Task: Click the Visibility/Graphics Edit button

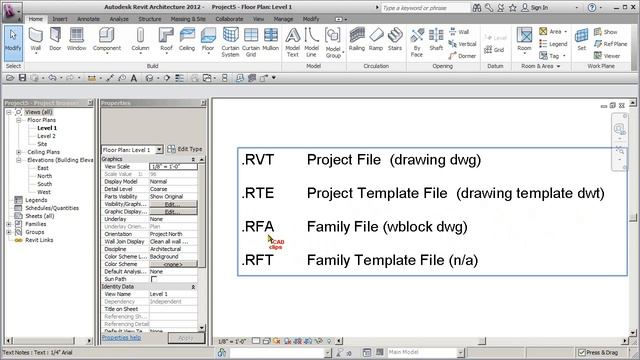Action: tap(173, 204)
